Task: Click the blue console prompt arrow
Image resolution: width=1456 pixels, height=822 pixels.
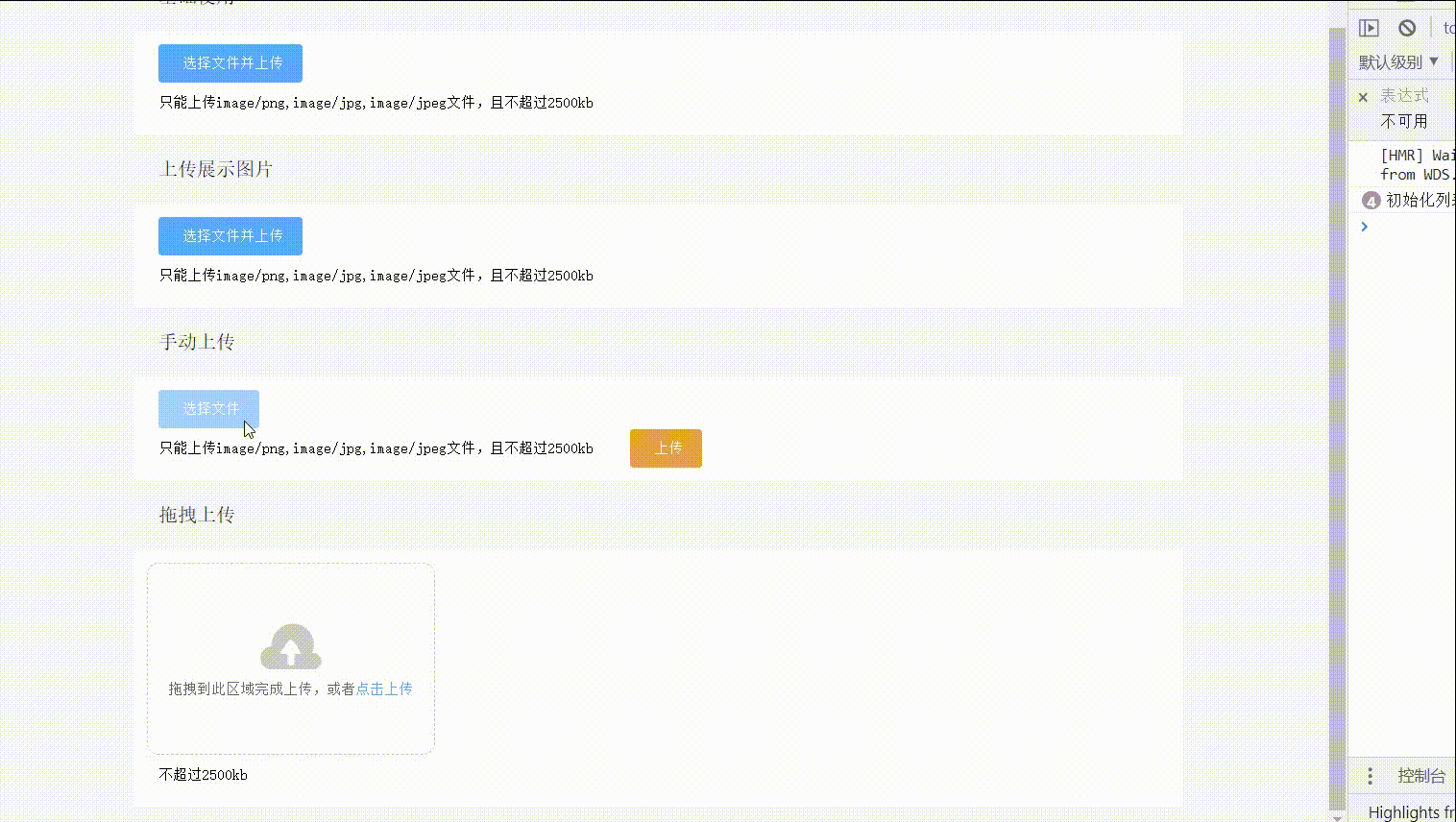Action: tap(1364, 227)
